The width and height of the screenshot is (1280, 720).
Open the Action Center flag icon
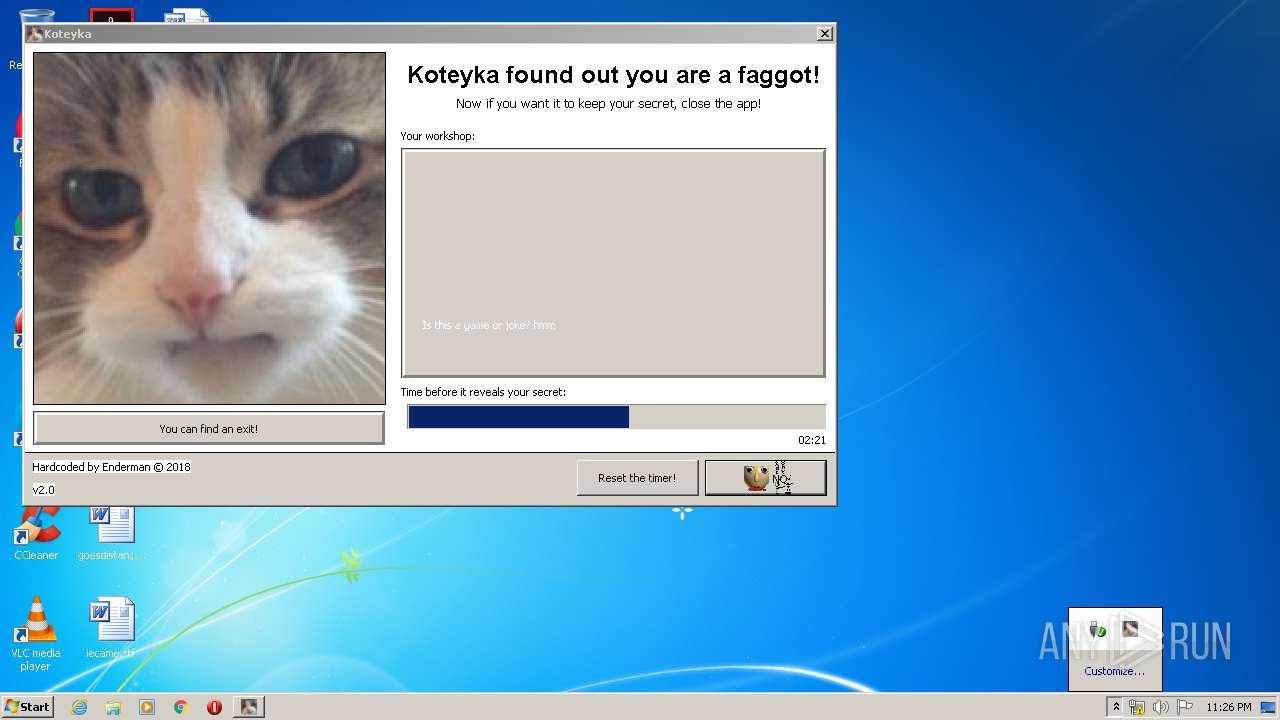(1183, 707)
